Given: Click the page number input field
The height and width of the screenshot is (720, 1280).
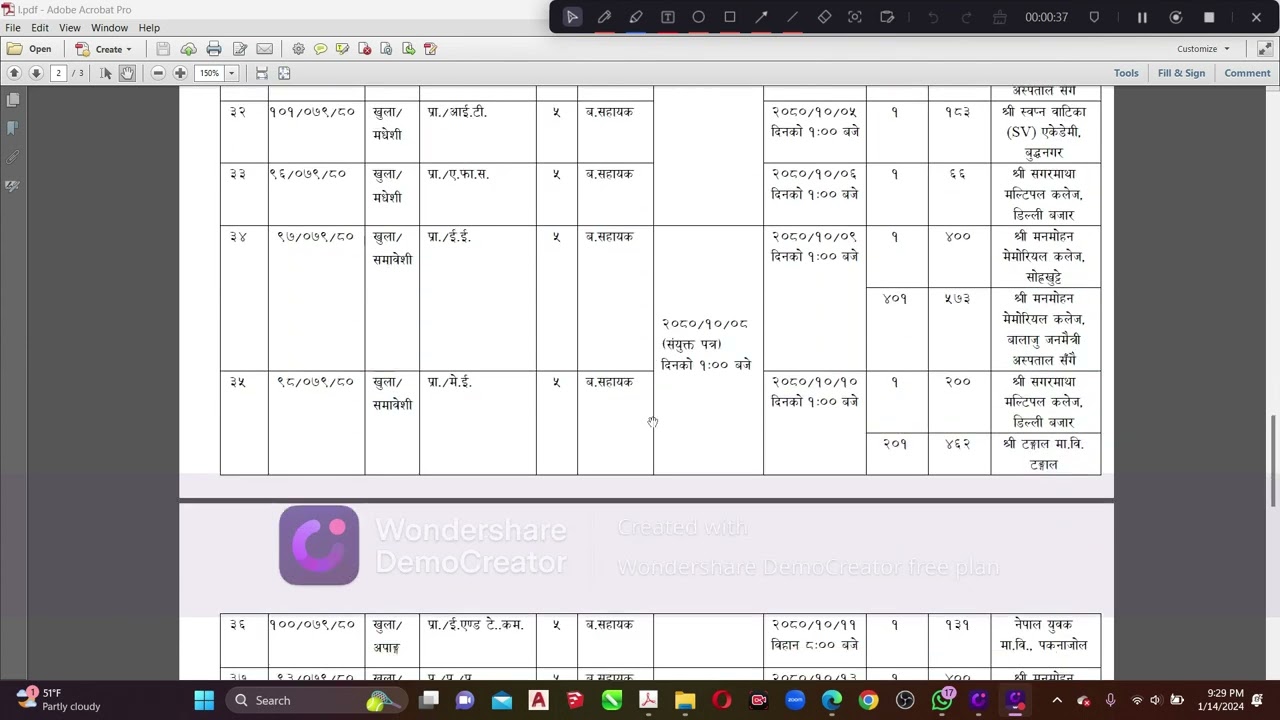Looking at the screenshot, I should point(58,73).
